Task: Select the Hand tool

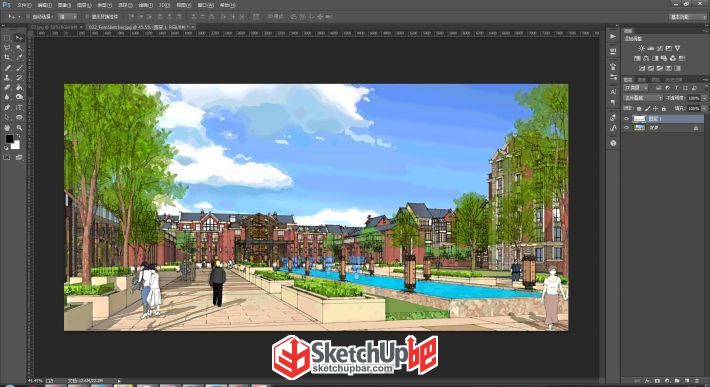Action: tap(7, 128)
